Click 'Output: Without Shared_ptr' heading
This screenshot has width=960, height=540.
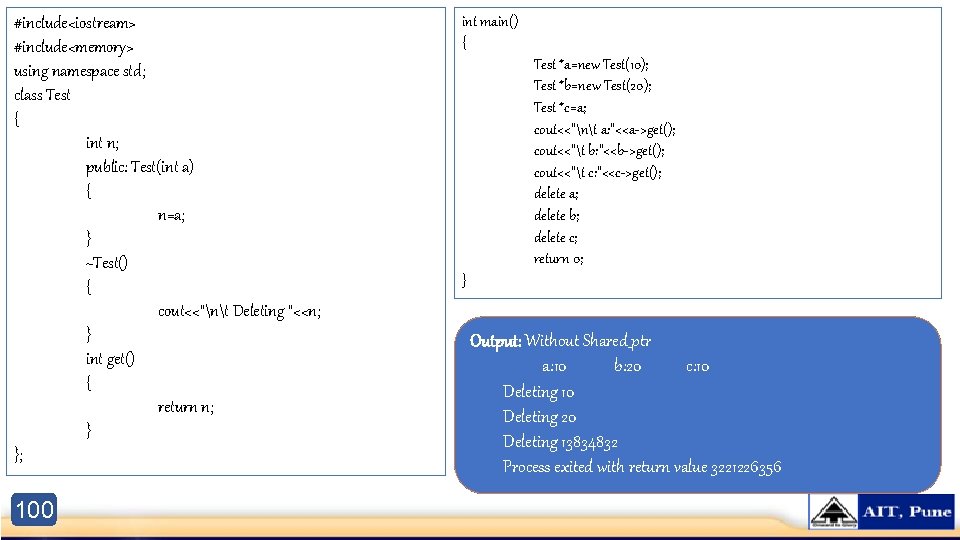pos(560,340)
